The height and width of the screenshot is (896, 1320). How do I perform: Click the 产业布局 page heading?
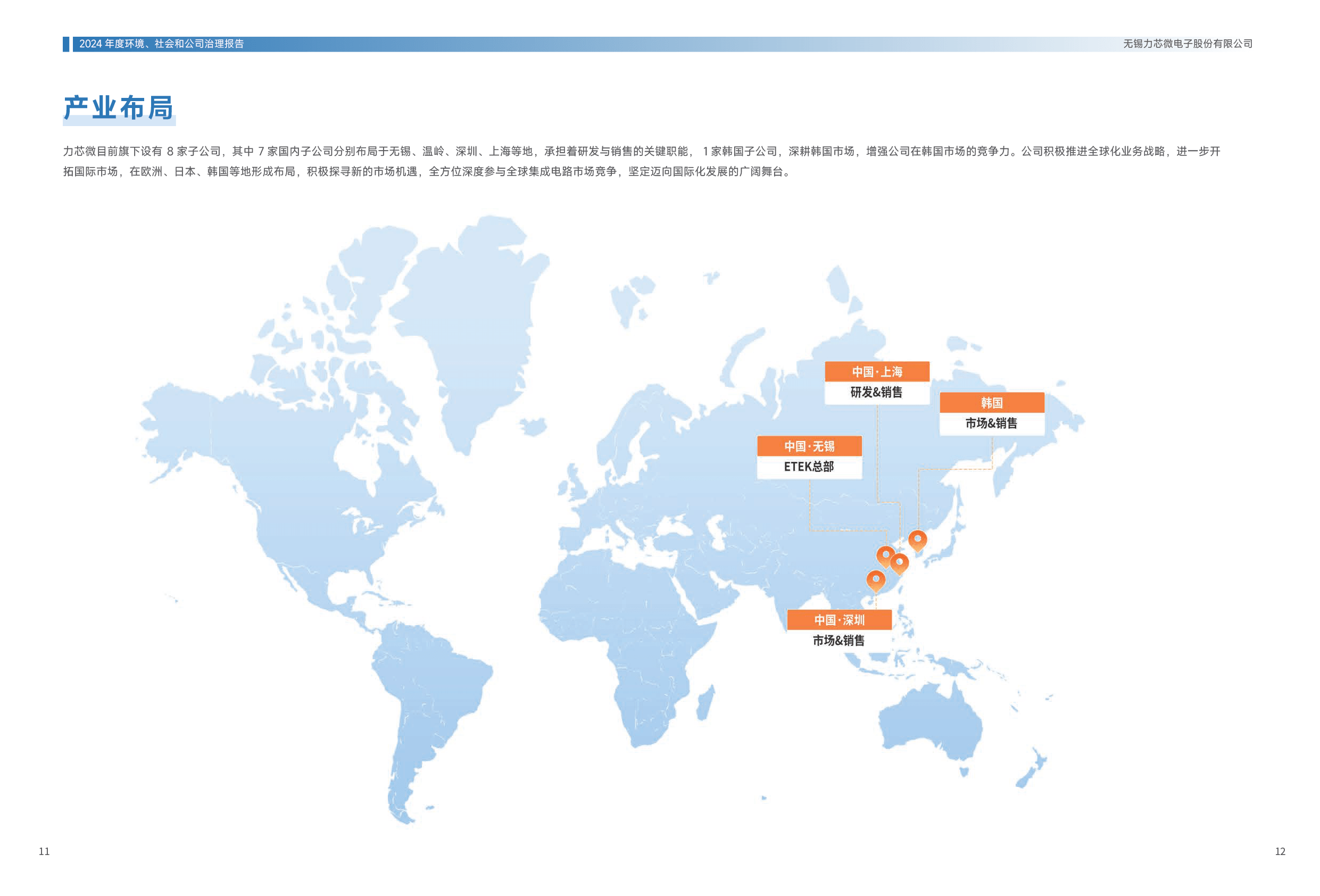click(x=118, y=107)
